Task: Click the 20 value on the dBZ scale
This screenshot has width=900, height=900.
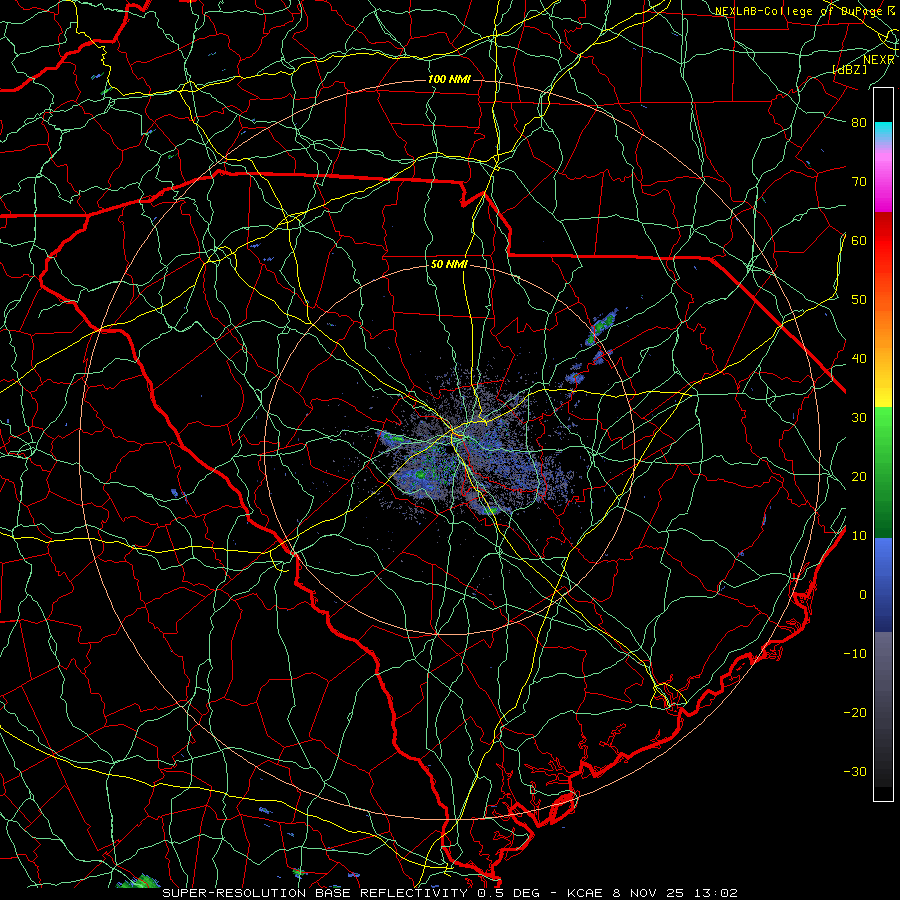Action: pyautogui.click(x=859, y=476)
